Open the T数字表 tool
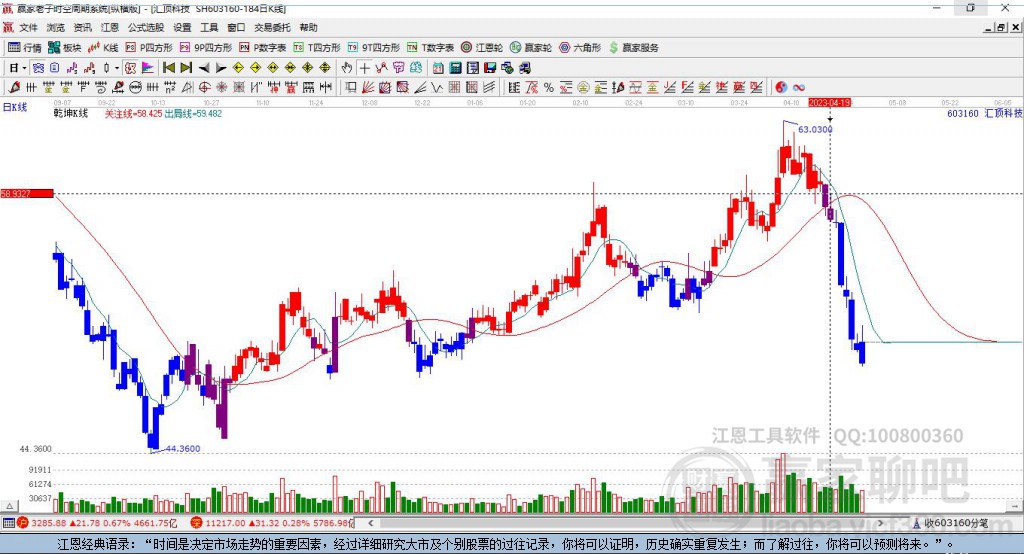The width and height of the screenshot is (1024, 554). 430,48
